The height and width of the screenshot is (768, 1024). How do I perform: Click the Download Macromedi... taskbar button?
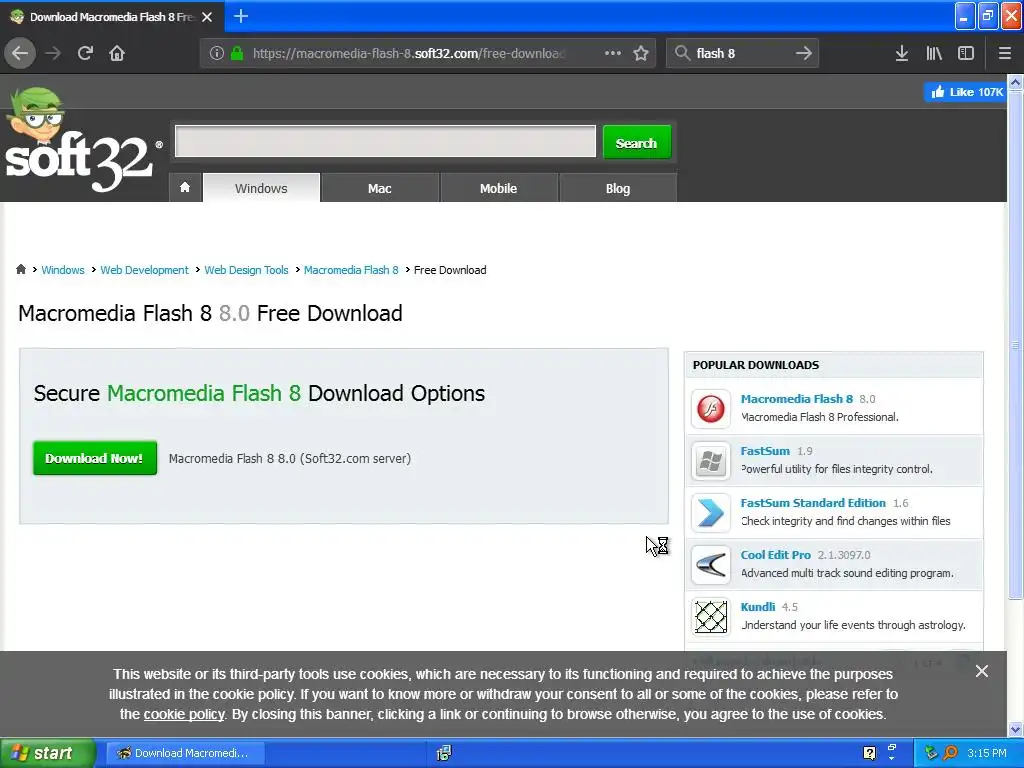185,753
